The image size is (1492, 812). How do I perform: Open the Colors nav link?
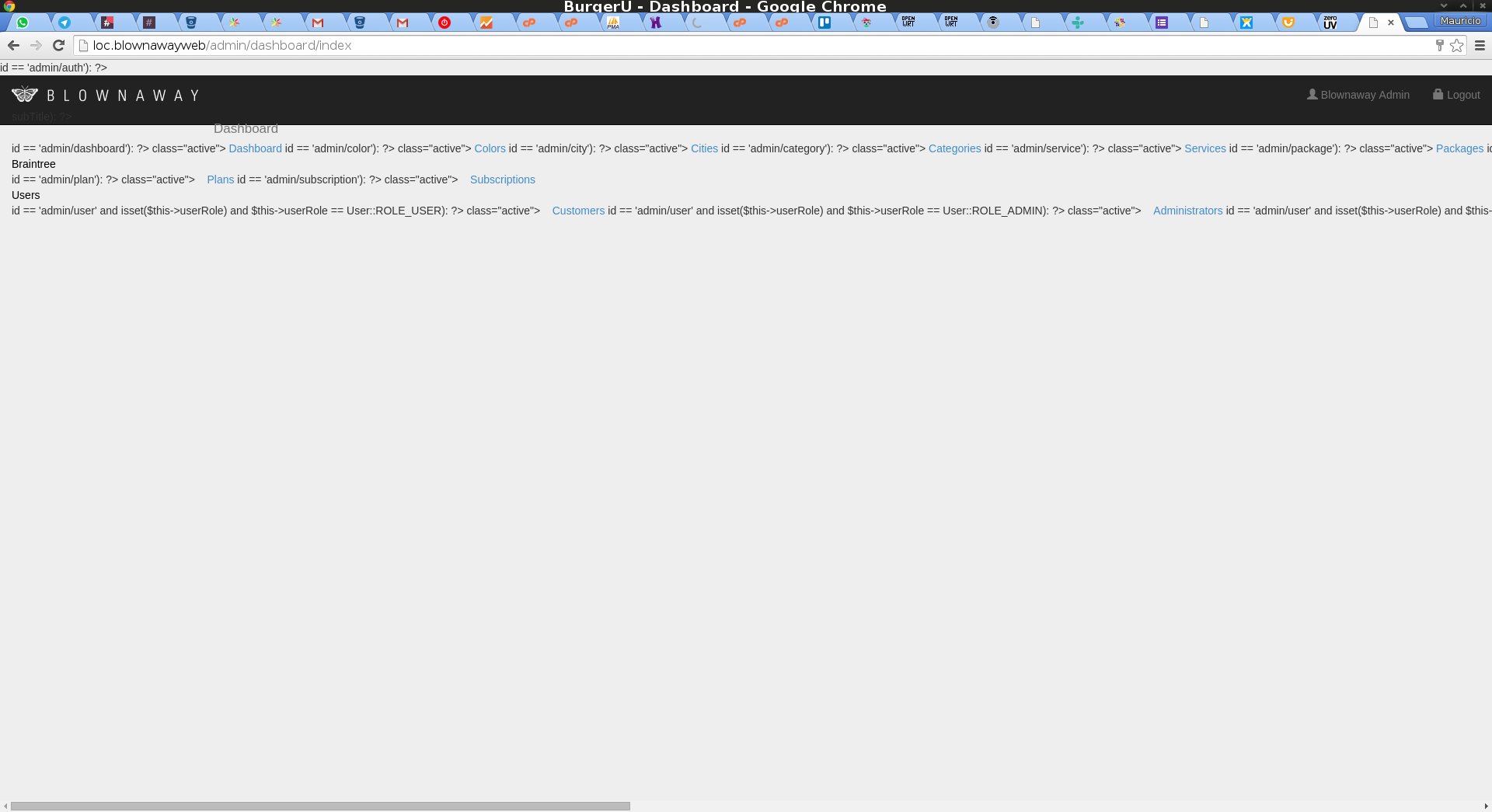(490, 148)
